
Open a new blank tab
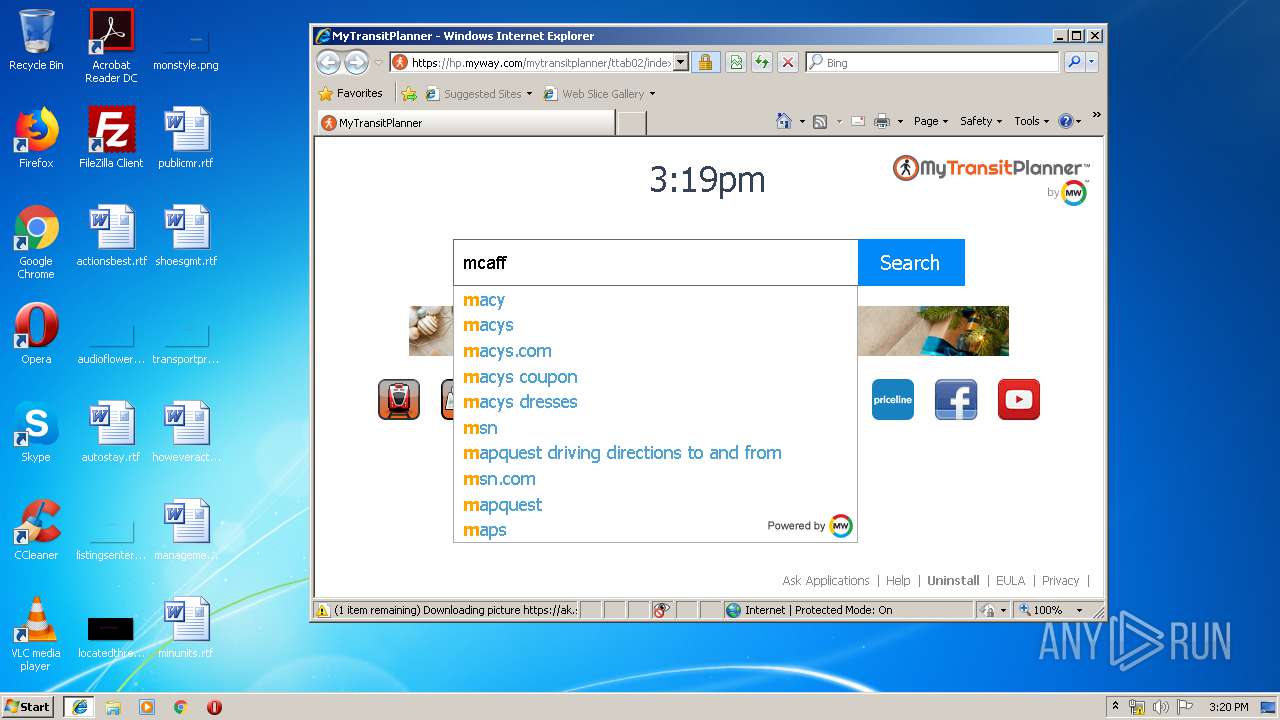coord(632,123)
